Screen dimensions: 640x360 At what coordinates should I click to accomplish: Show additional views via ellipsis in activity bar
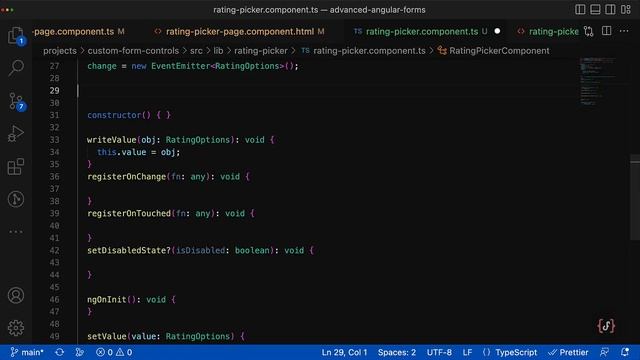[x=16, y=232]
